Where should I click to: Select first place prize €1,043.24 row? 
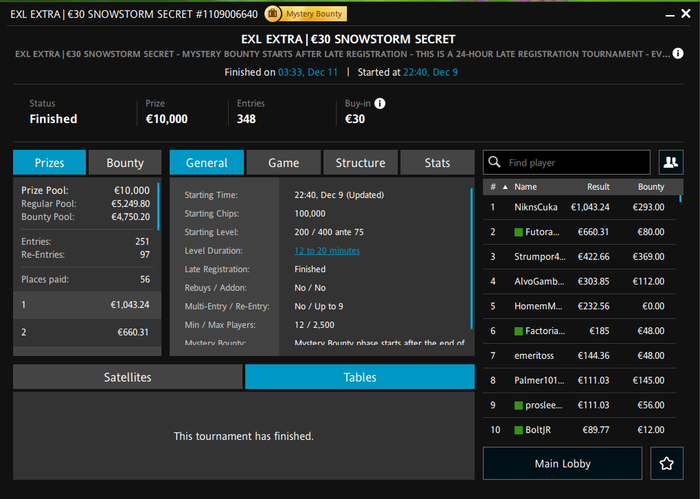pyautogui.click(x=87, y=305)
